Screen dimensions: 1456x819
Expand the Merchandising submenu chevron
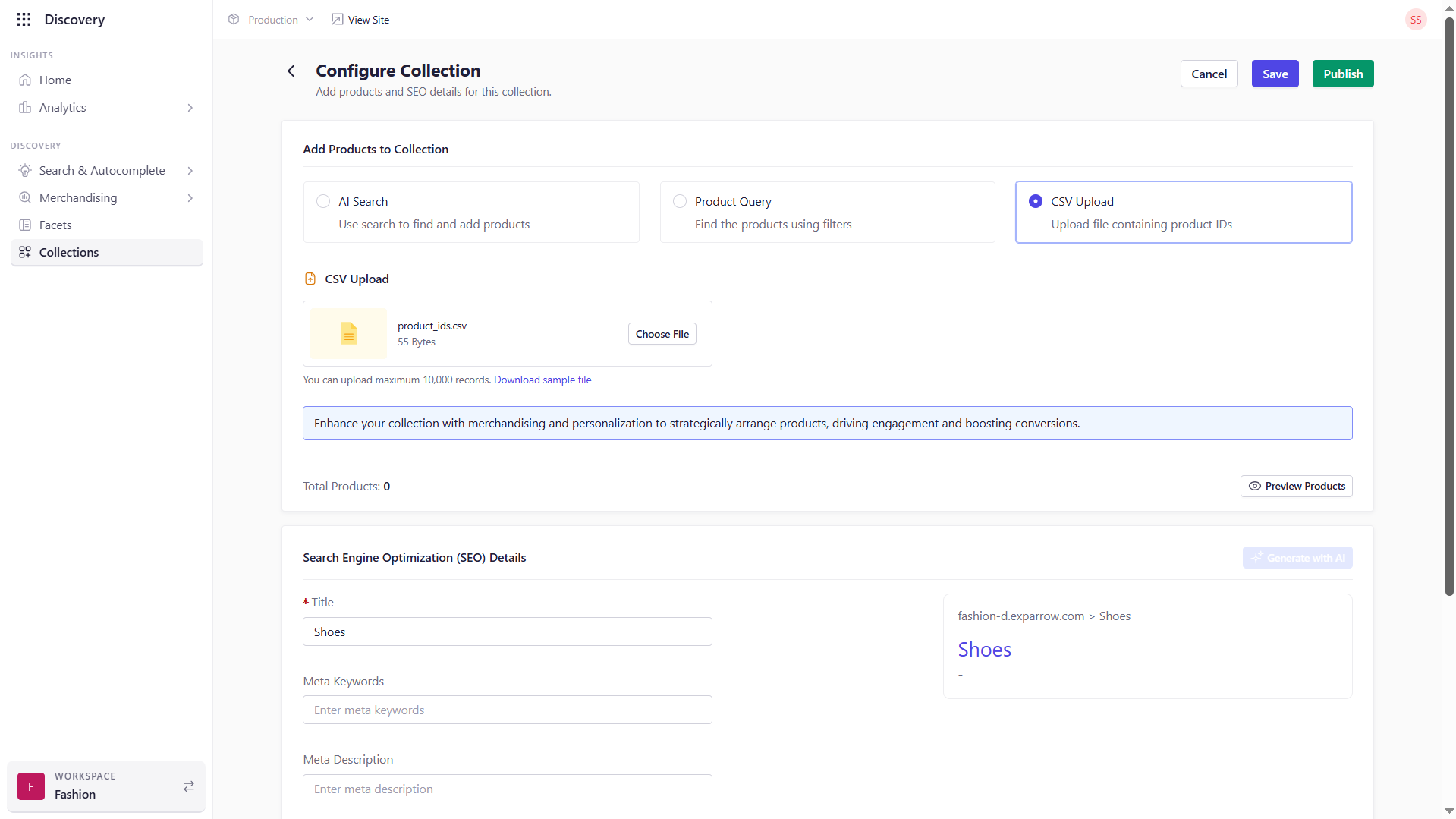point(190,198)
